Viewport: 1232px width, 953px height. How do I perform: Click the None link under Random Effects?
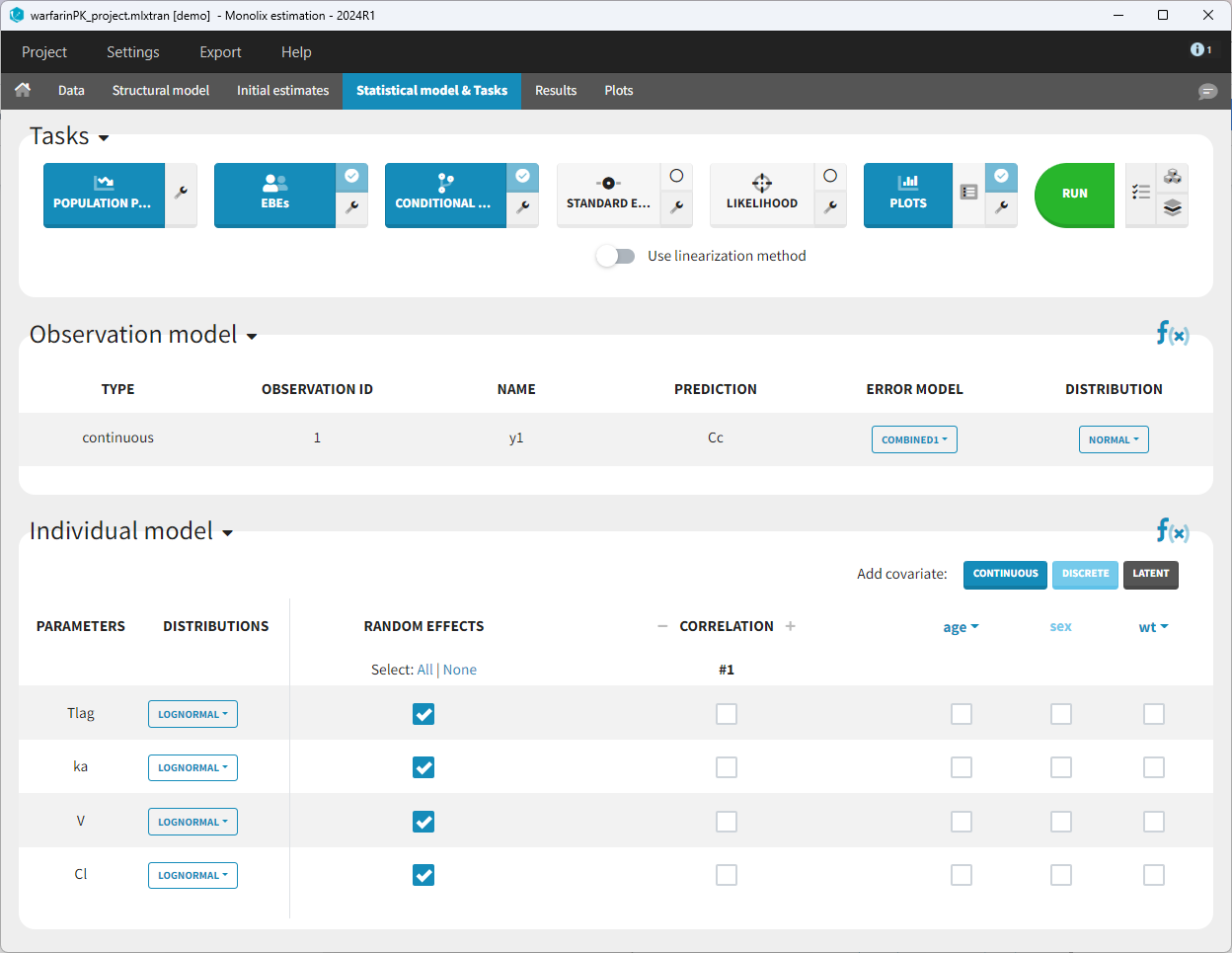[460, 670]
